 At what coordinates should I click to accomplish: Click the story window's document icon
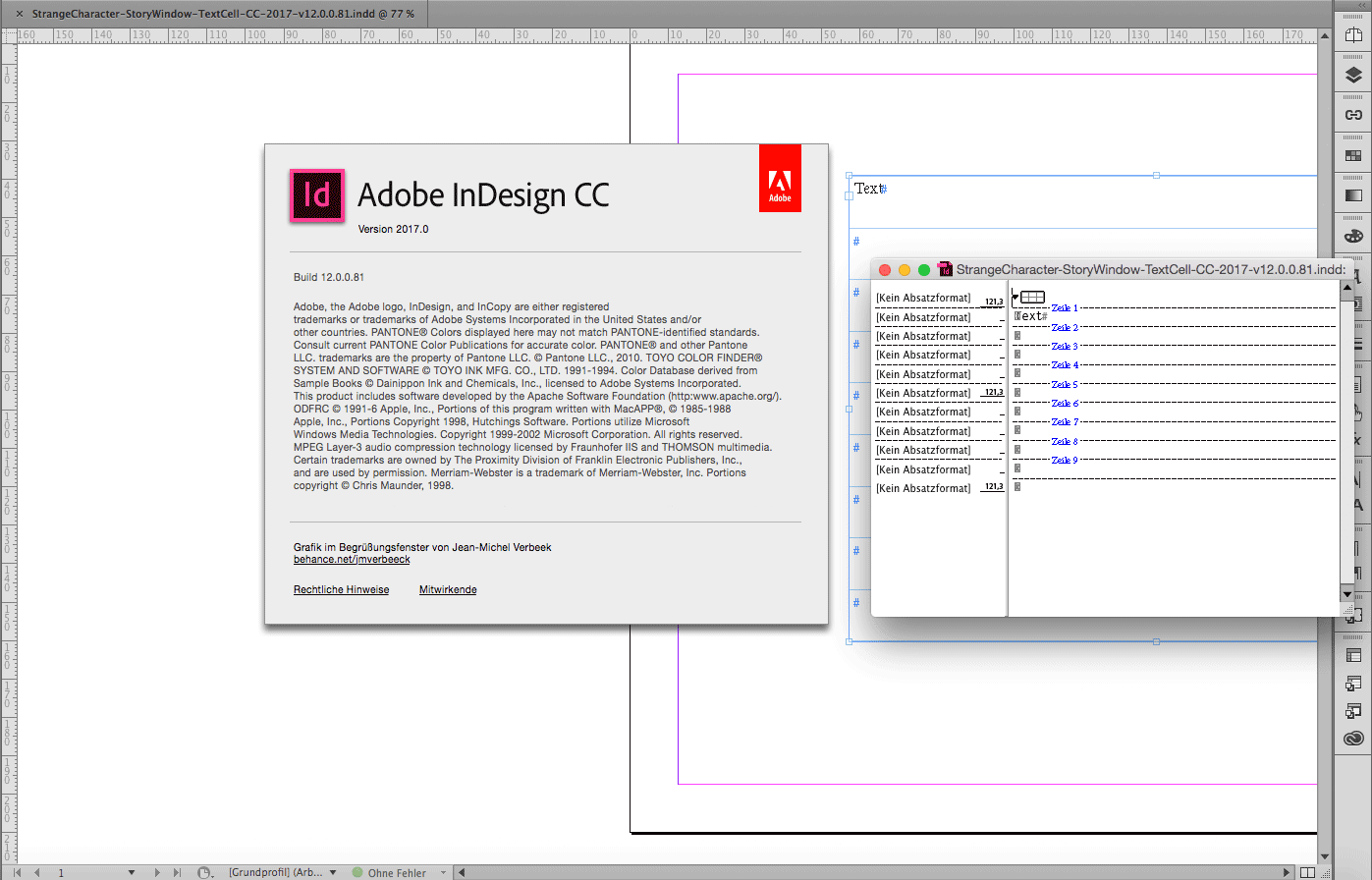pyautogui.click(x=945, y=269)
